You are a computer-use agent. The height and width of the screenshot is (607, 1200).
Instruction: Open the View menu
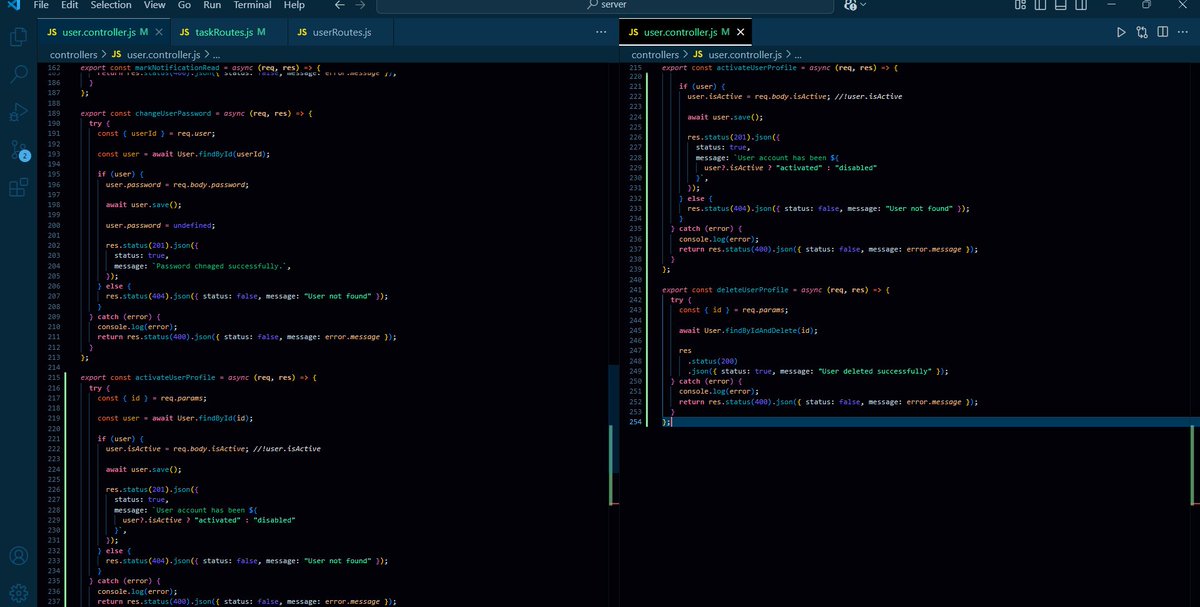click(x=155, y=5)
